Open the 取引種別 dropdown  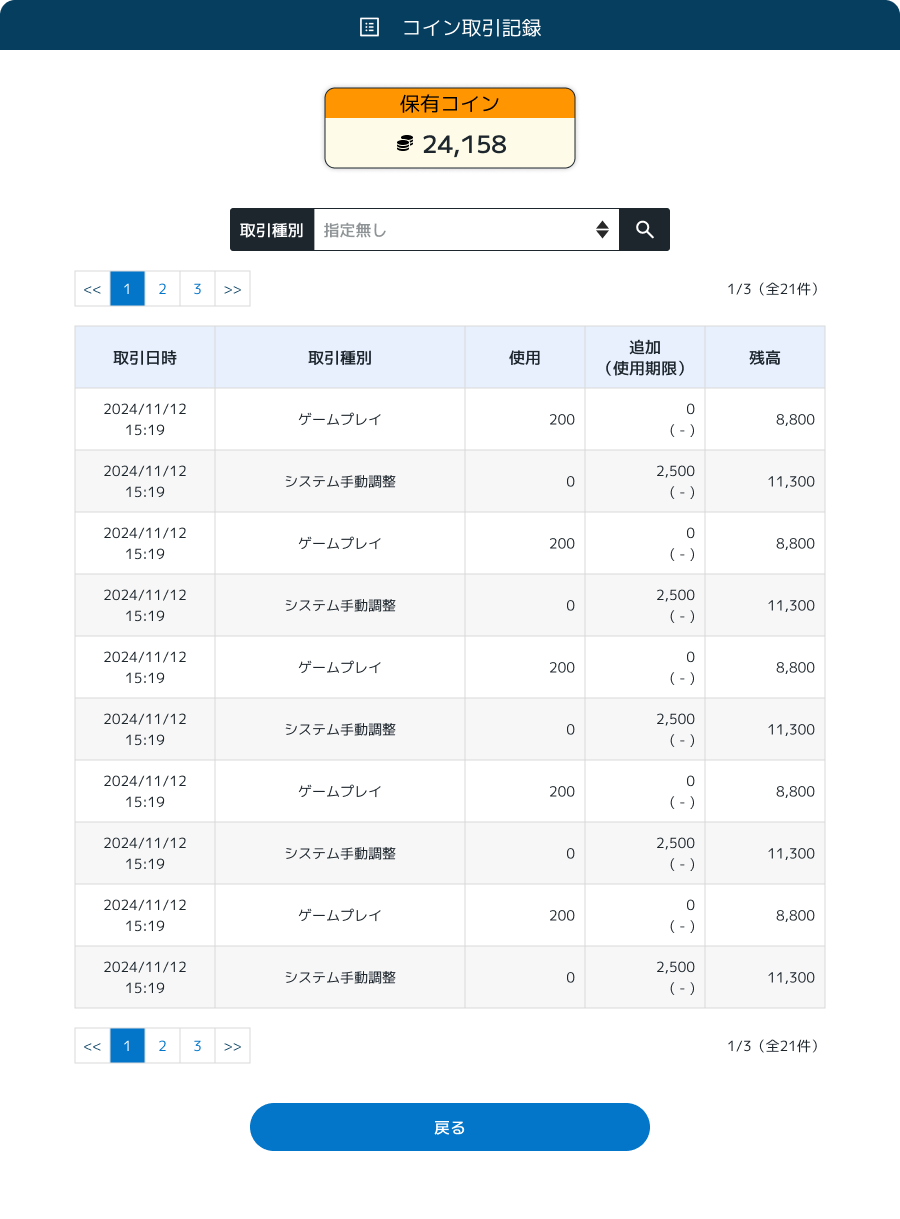tap(467, 230)
